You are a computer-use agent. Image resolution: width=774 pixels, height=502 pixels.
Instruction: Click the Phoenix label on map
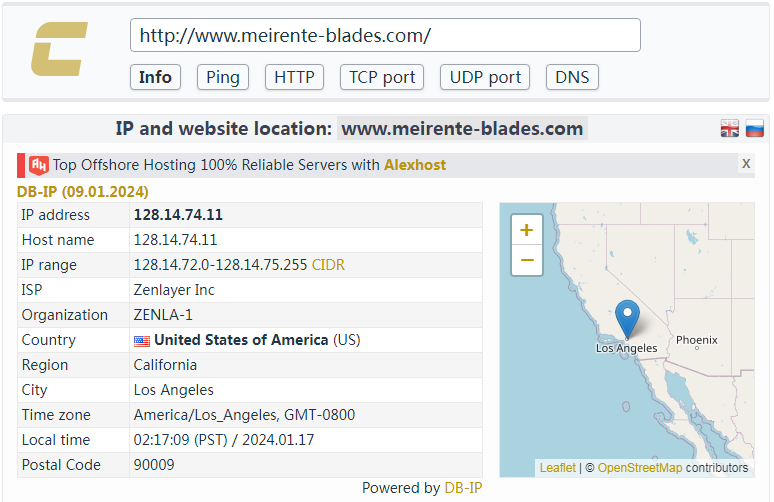697,340
